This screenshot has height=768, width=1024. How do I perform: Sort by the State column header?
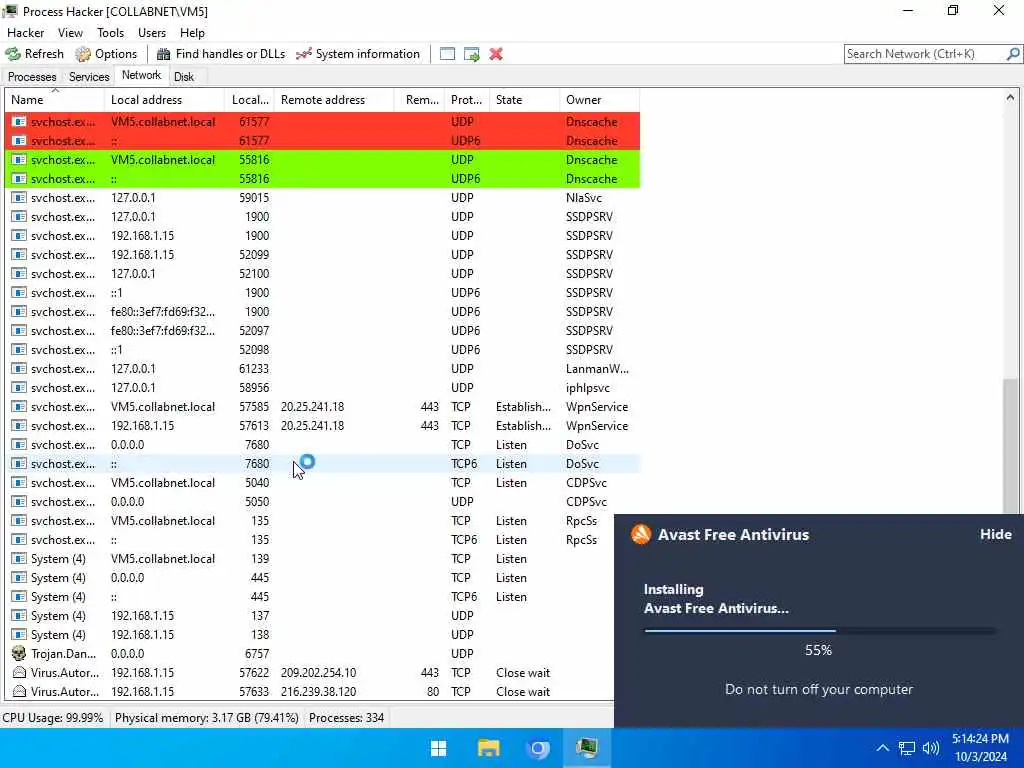point(524,100)
